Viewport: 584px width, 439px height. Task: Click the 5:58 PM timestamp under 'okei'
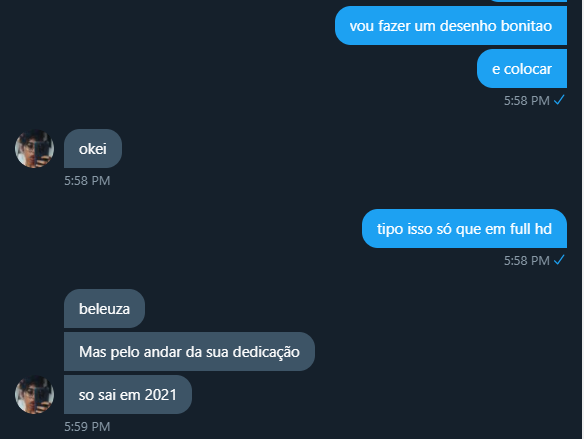coord(87,181)
